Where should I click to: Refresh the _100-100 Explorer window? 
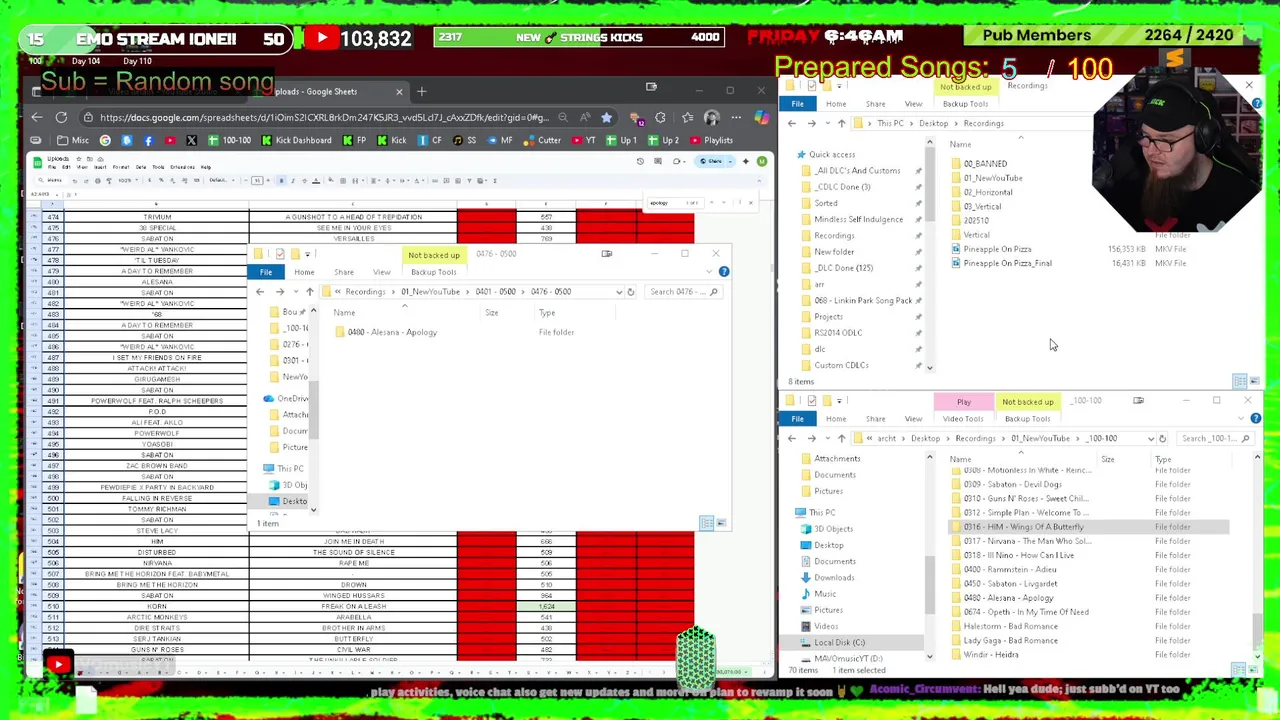pyautogui.click(x=1162, y=438)
